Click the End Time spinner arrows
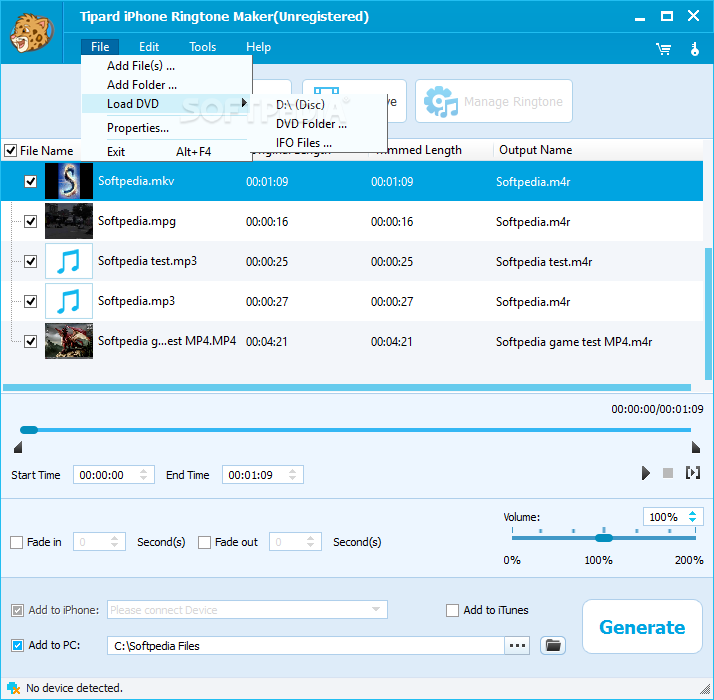Image resolution: width=714 pixels, height=700 pixels. pos(292,475)
